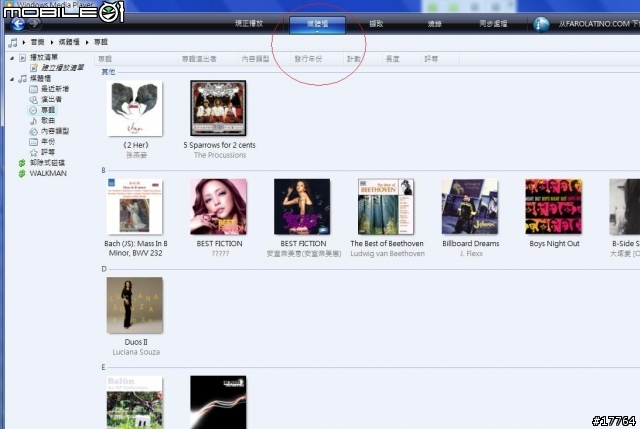The height and width of the screenshot is (429, 640).
Task: Collapse the 媒體櫃 tree node in sidebar
Action: tap(12, 79)
